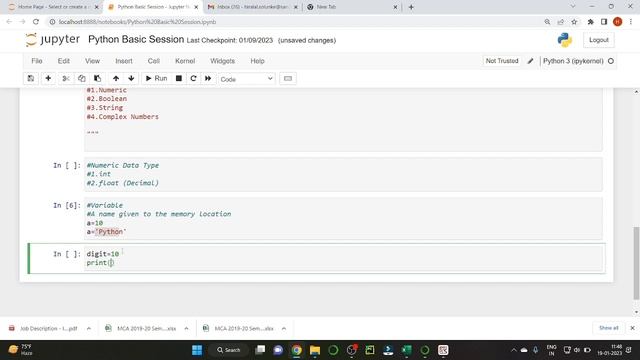The width and height of the screenshot is (640, 360).
Task: Open the Chrome profile avatar
Action: (617, 22)
